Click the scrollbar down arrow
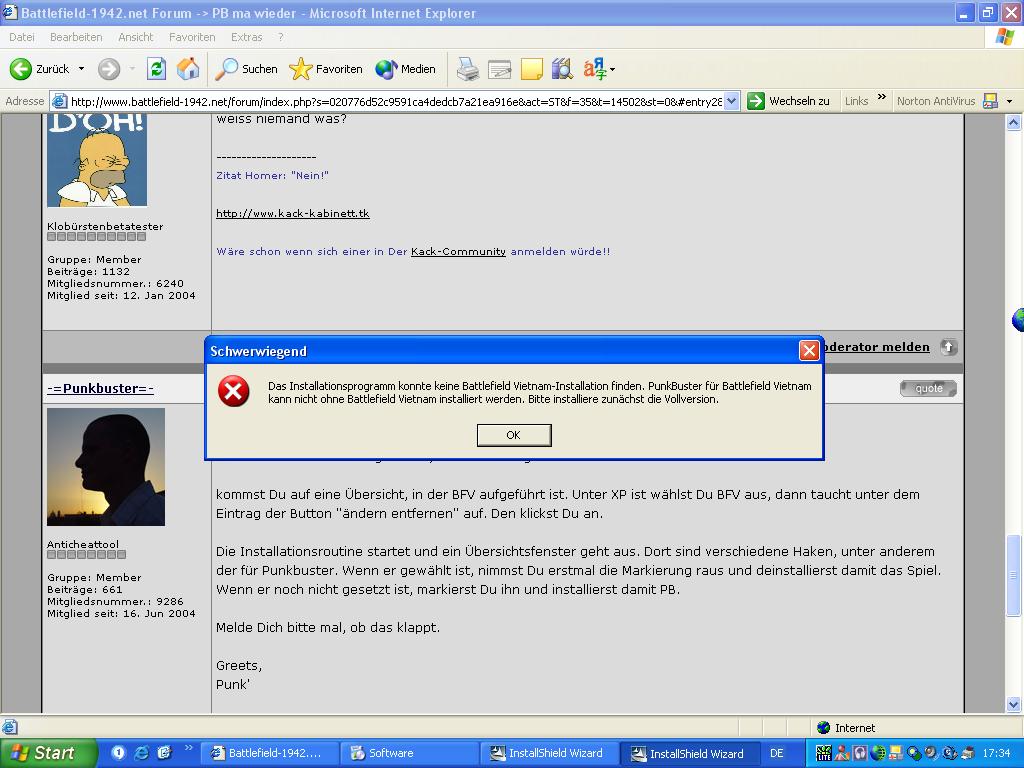This screenshot has width=1024, height=768. 1014,704
